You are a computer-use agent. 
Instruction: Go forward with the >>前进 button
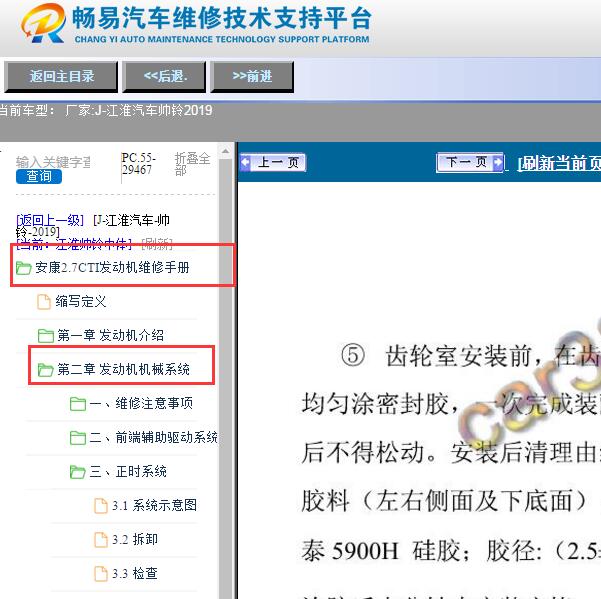(x=252, y=76)
